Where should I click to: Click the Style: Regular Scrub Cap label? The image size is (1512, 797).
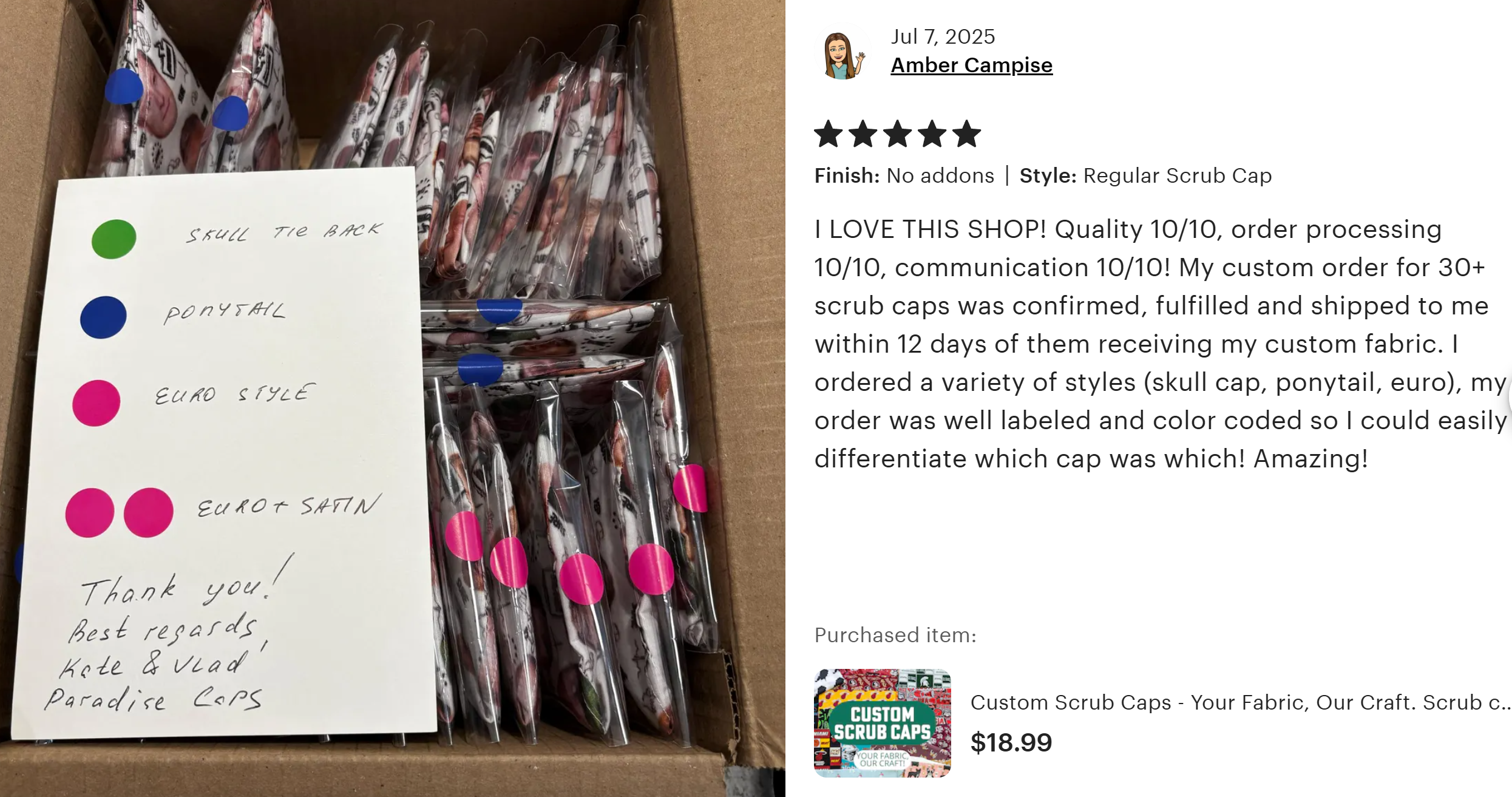tap(1145, 175)
